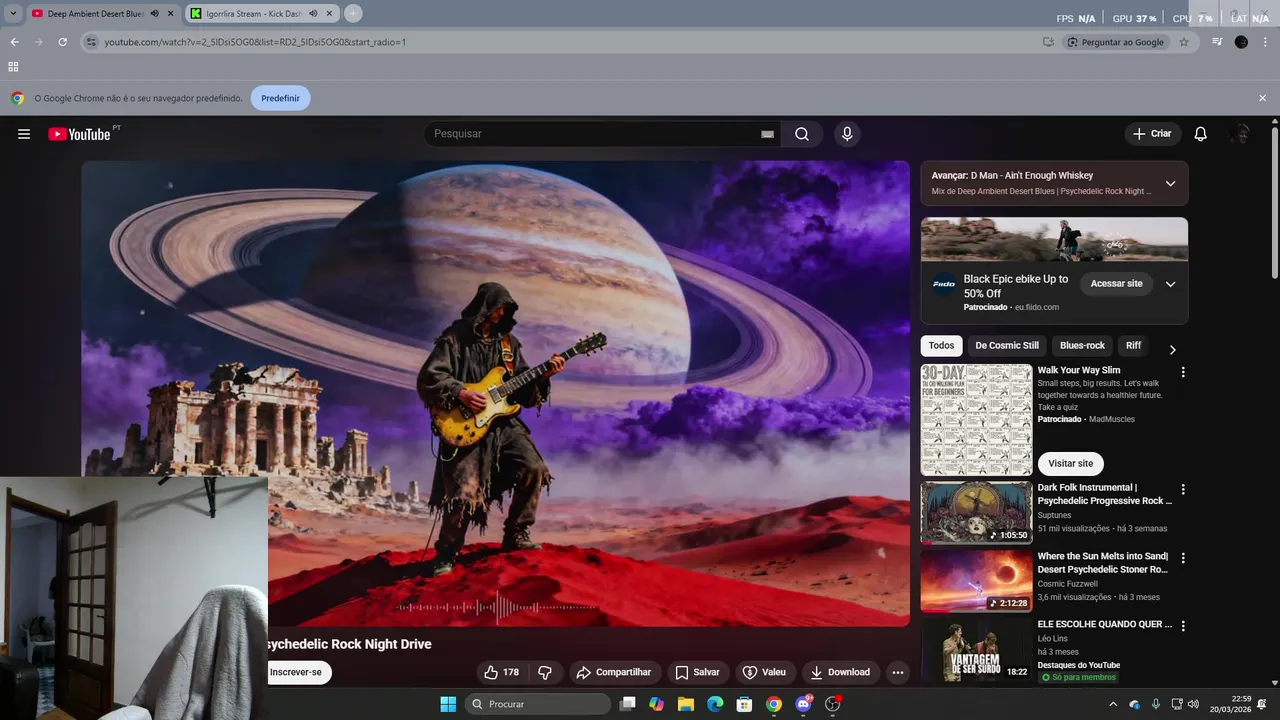Screen dimensions: 1280x720
Task: Open more actions ellipsis under the video
Action: pos(897,672)
